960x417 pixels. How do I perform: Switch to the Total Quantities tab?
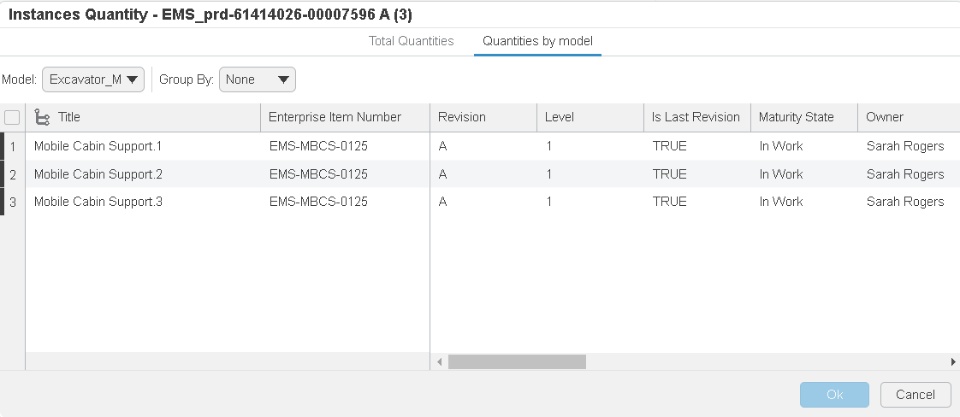coord(411,41)
